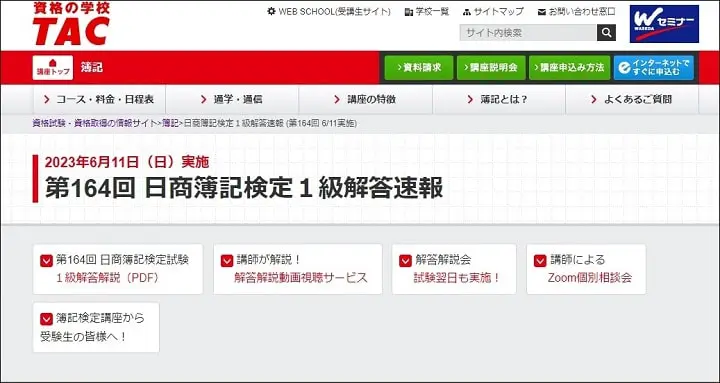Viewport: 720px width, 383px height.
Task: Click the green 資料請求 button
Action: 419,68
